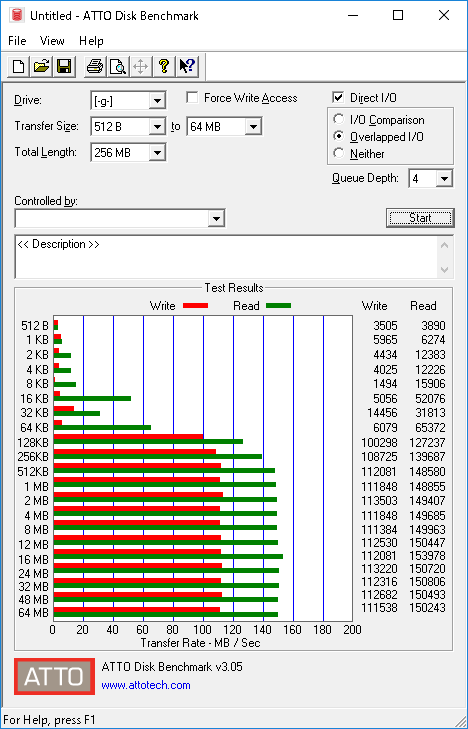Click the Read column header
Viewport: 468px width, 729px height.
(x=423, y=306)
